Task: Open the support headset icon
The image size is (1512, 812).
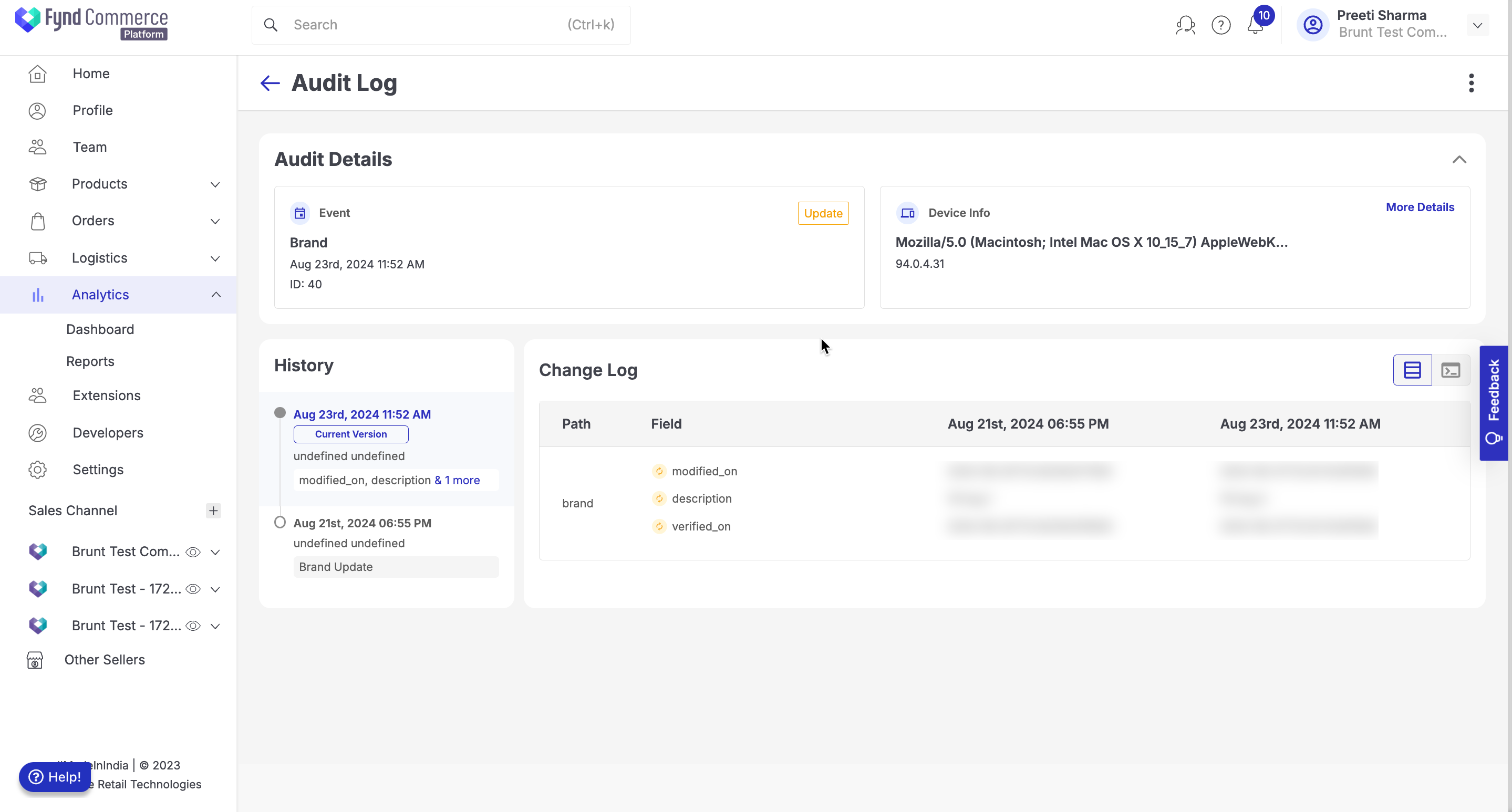Action: click(1185, 25)
